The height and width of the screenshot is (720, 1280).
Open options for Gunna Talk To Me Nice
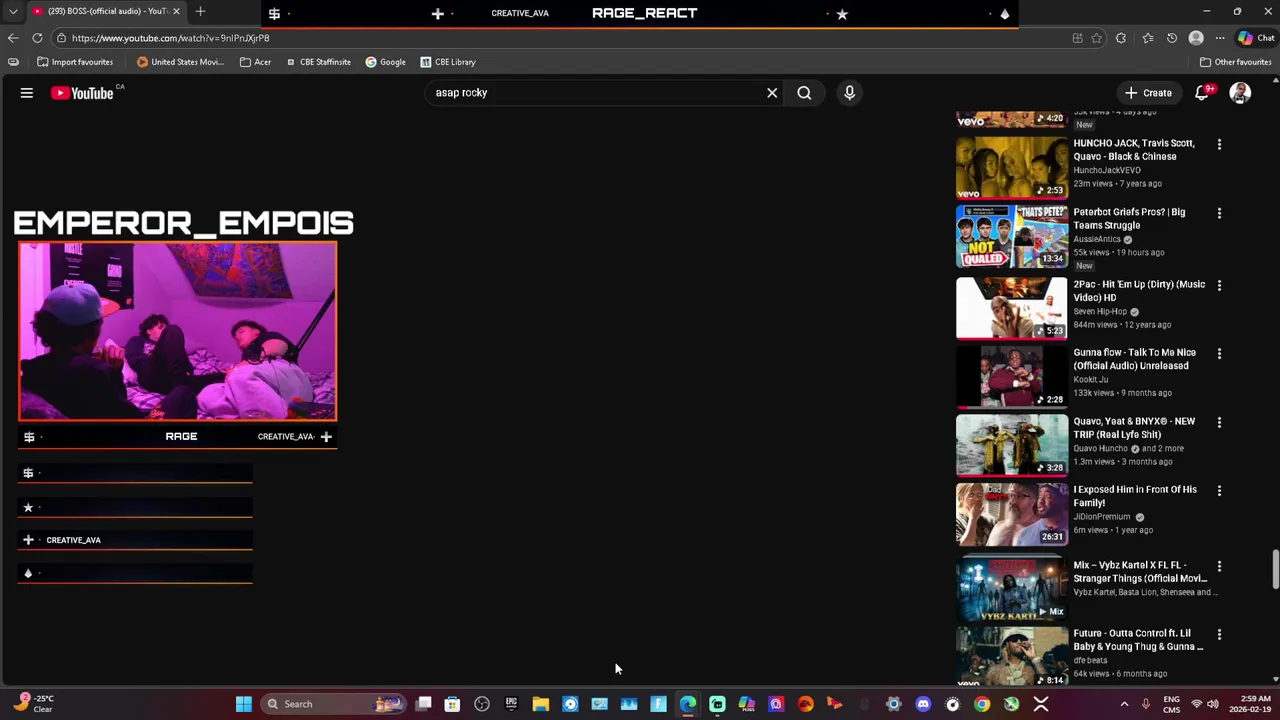1219,353
